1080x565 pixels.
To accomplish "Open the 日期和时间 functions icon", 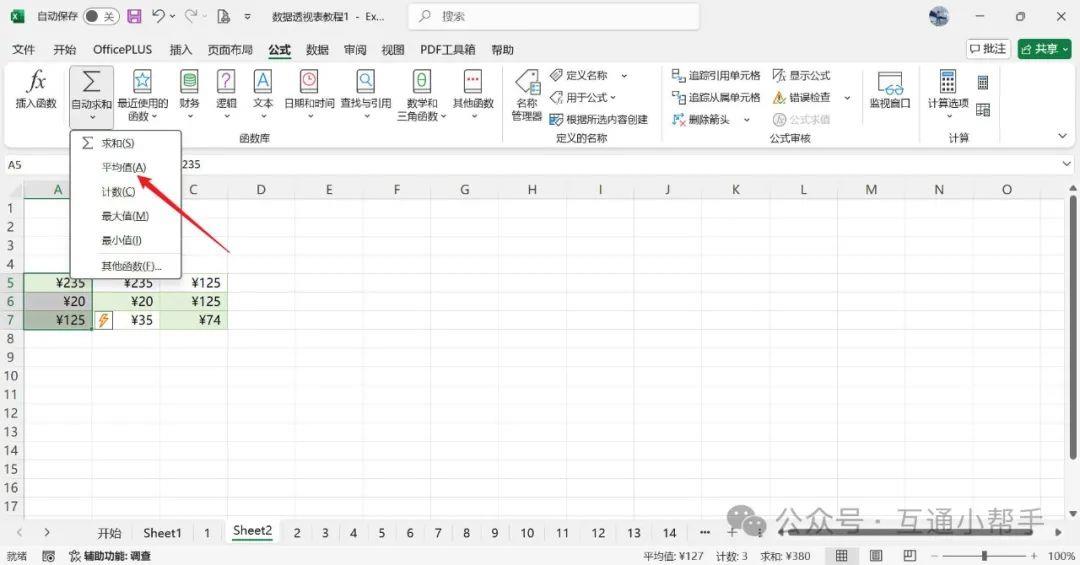I will [309, 83].
